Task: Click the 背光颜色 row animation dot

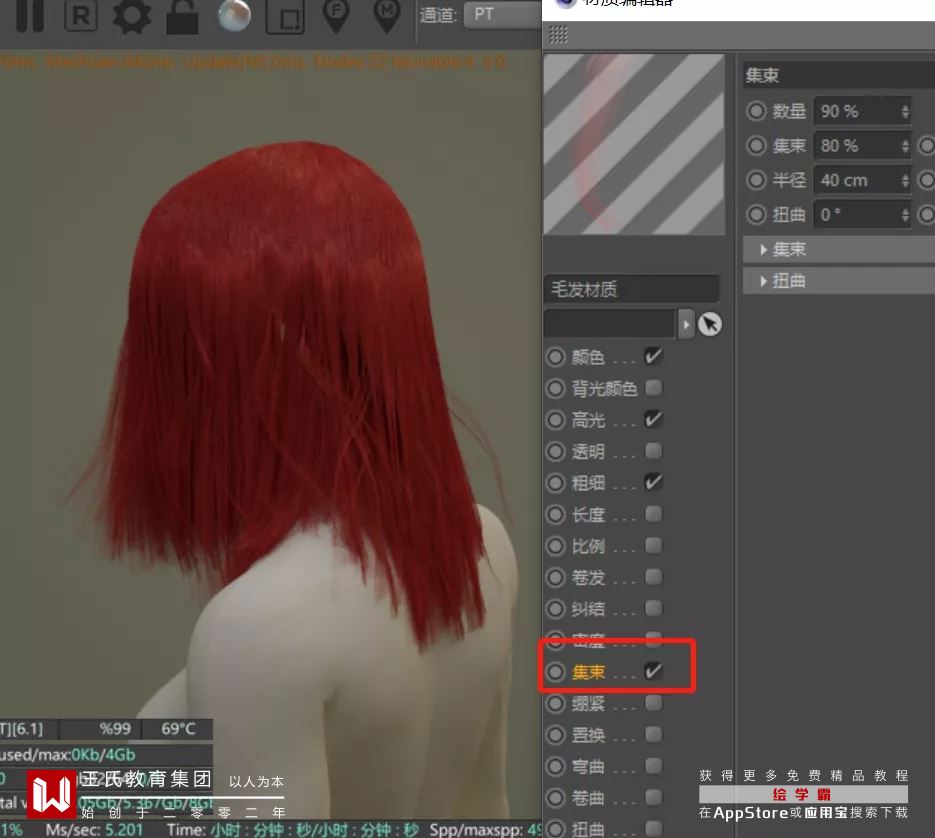Action: click(555, 389)
